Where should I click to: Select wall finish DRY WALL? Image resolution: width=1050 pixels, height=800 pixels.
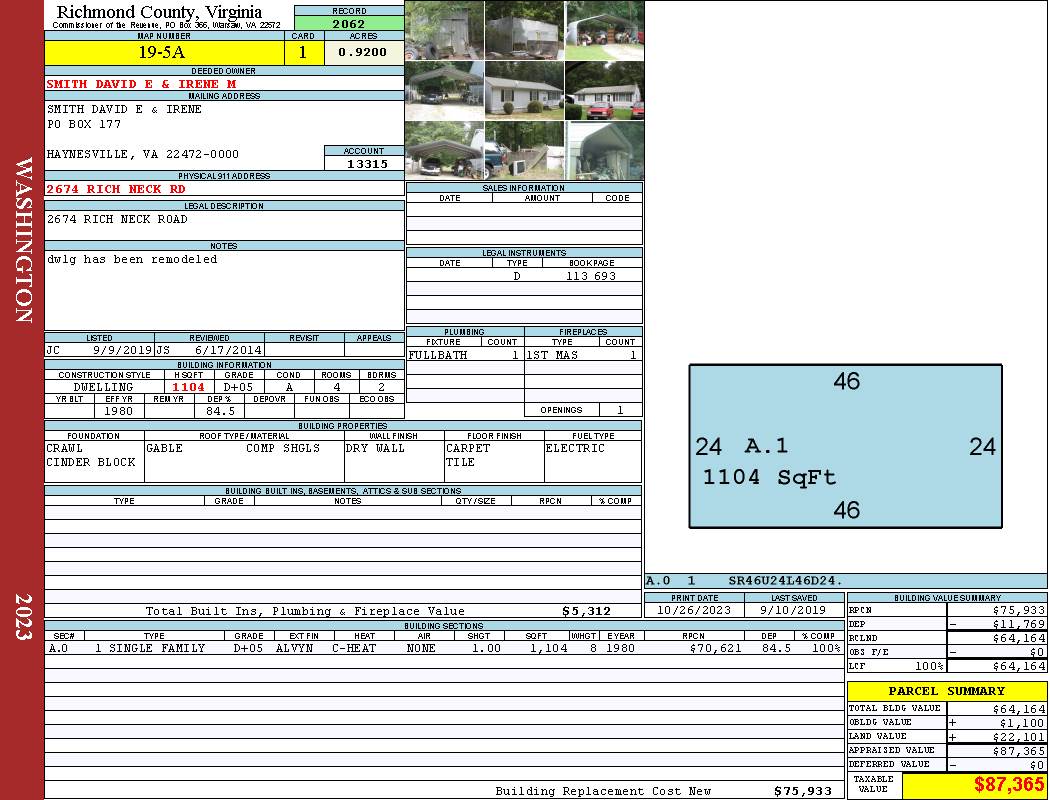375,448
